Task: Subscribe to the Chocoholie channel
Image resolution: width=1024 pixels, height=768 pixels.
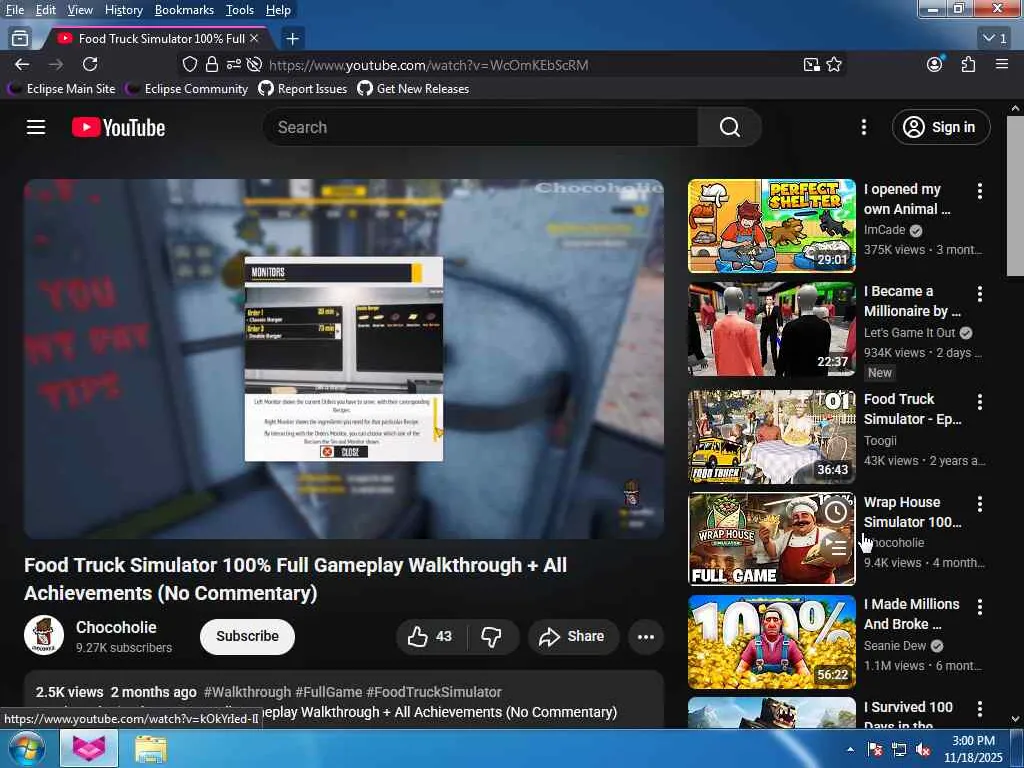Action: pyautogui.click(x=247, y=636)
